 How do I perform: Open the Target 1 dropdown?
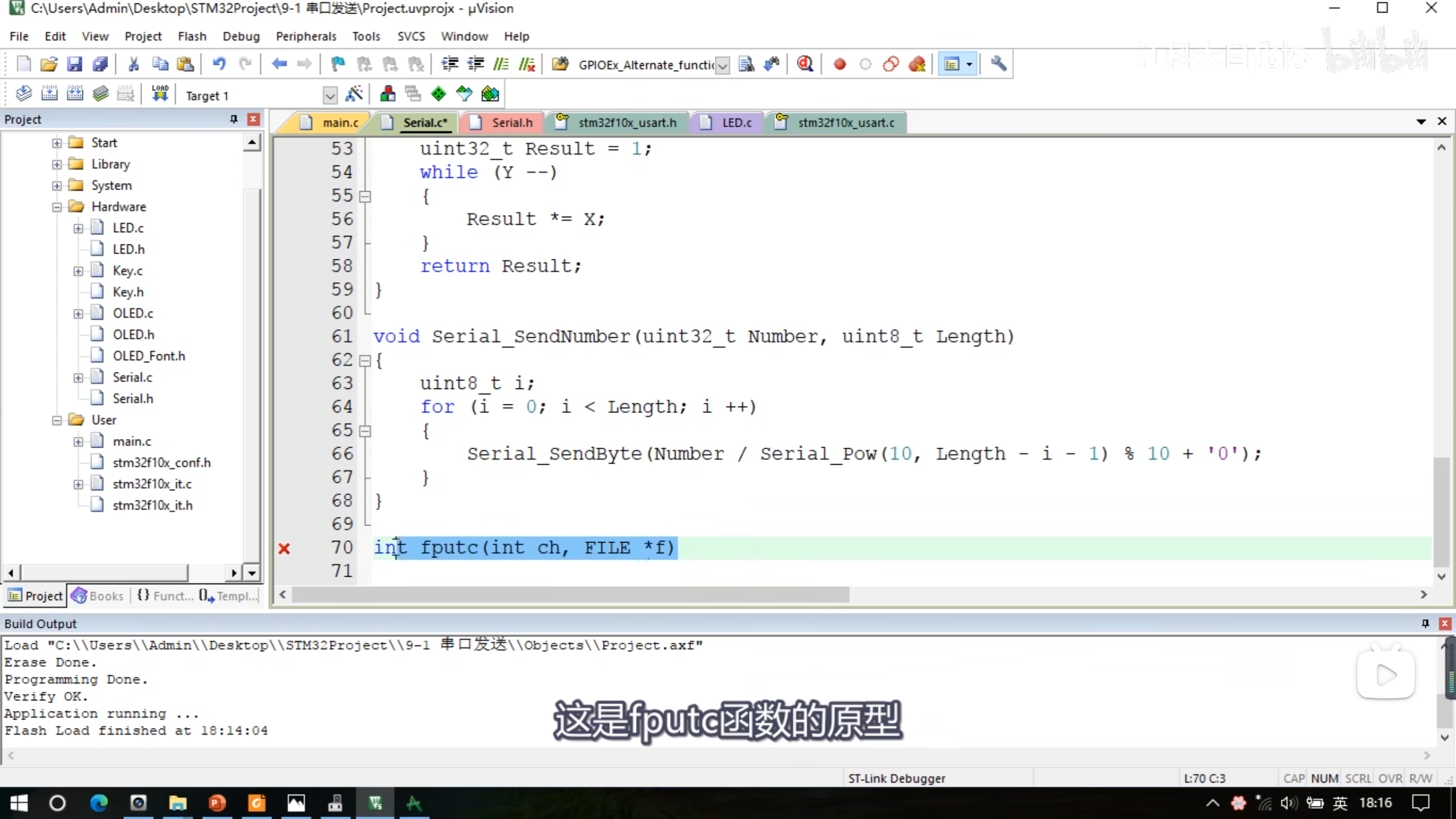[x=330, y=96]
